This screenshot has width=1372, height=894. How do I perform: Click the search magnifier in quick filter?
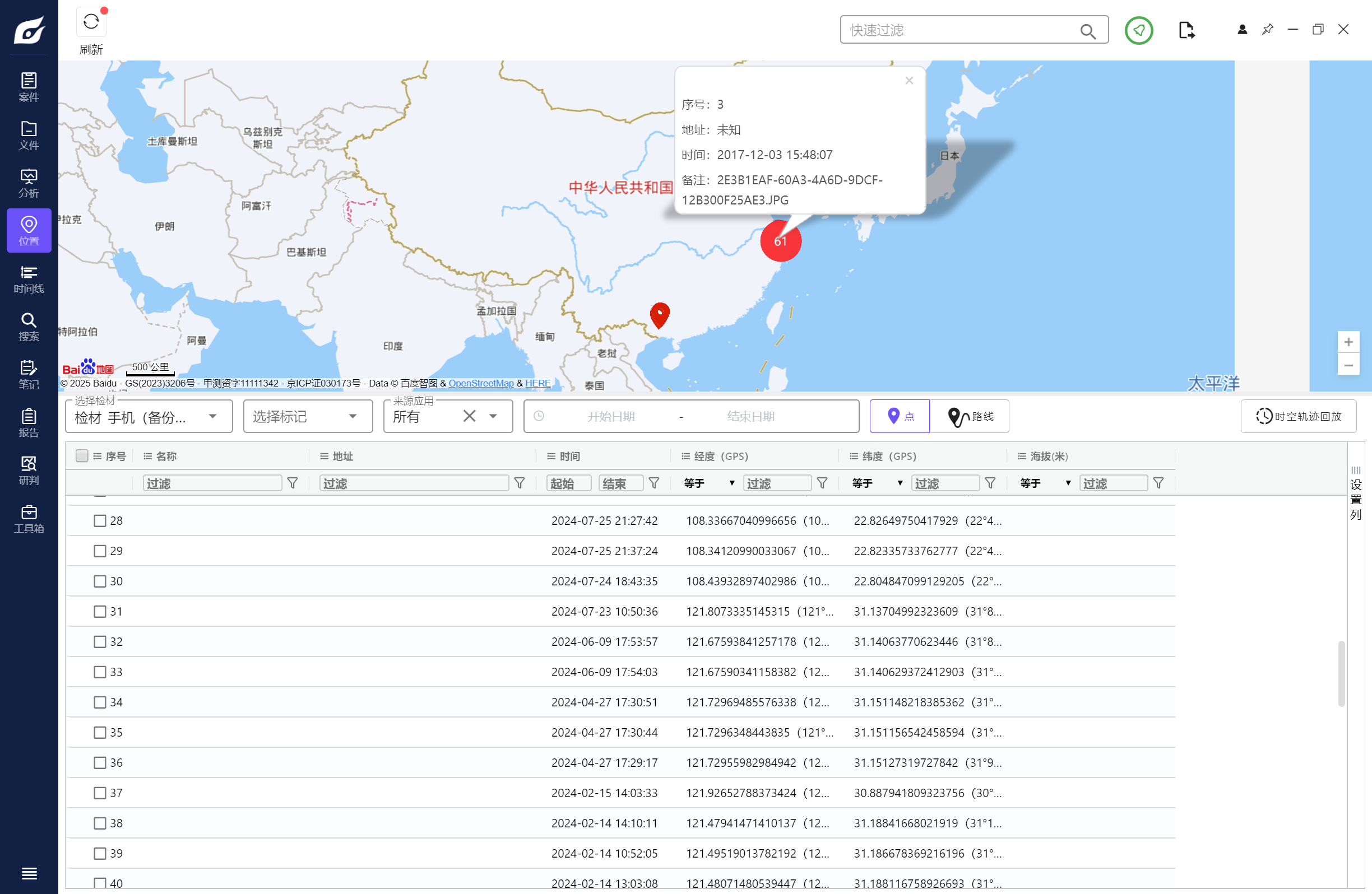click(1087, 31)
